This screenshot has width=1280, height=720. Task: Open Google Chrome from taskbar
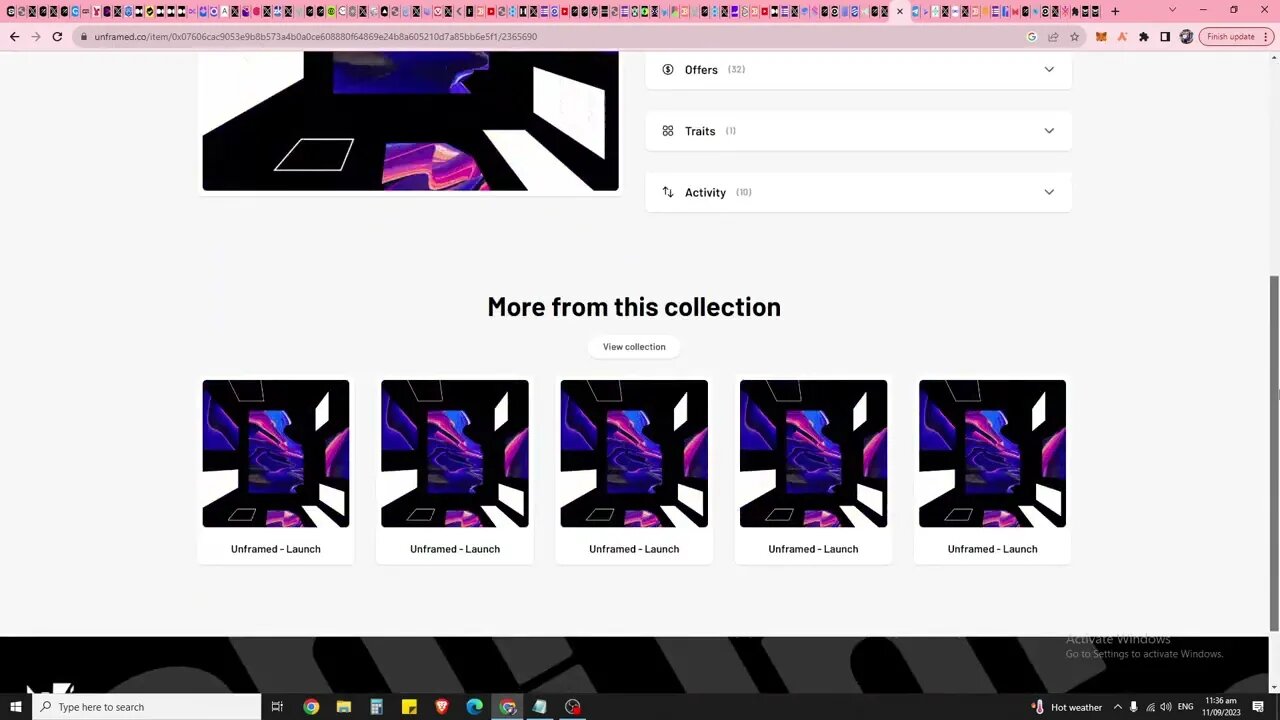coord(311,707)
